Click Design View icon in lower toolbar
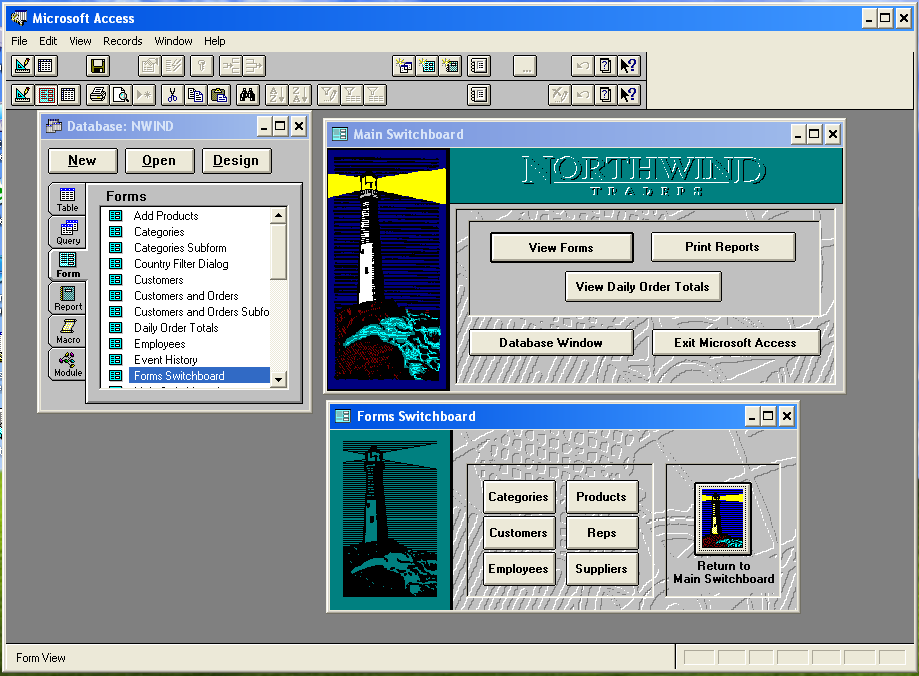This screenshot has width=919, height=676. (x=22, y=94)
